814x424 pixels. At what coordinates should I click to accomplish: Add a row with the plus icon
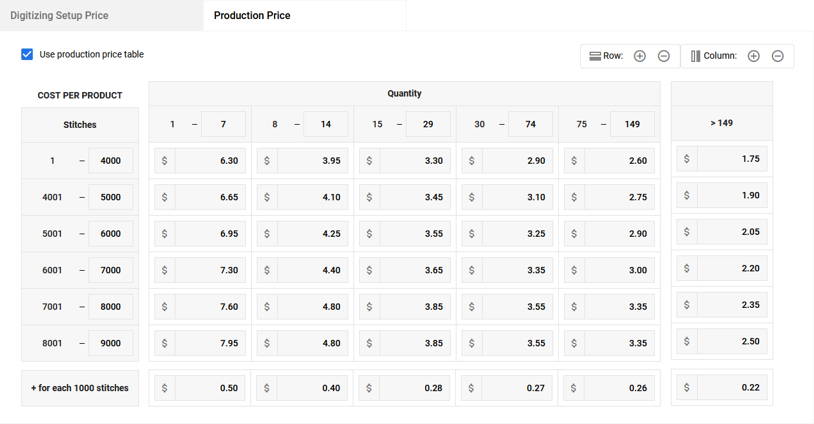coord(640,56)
